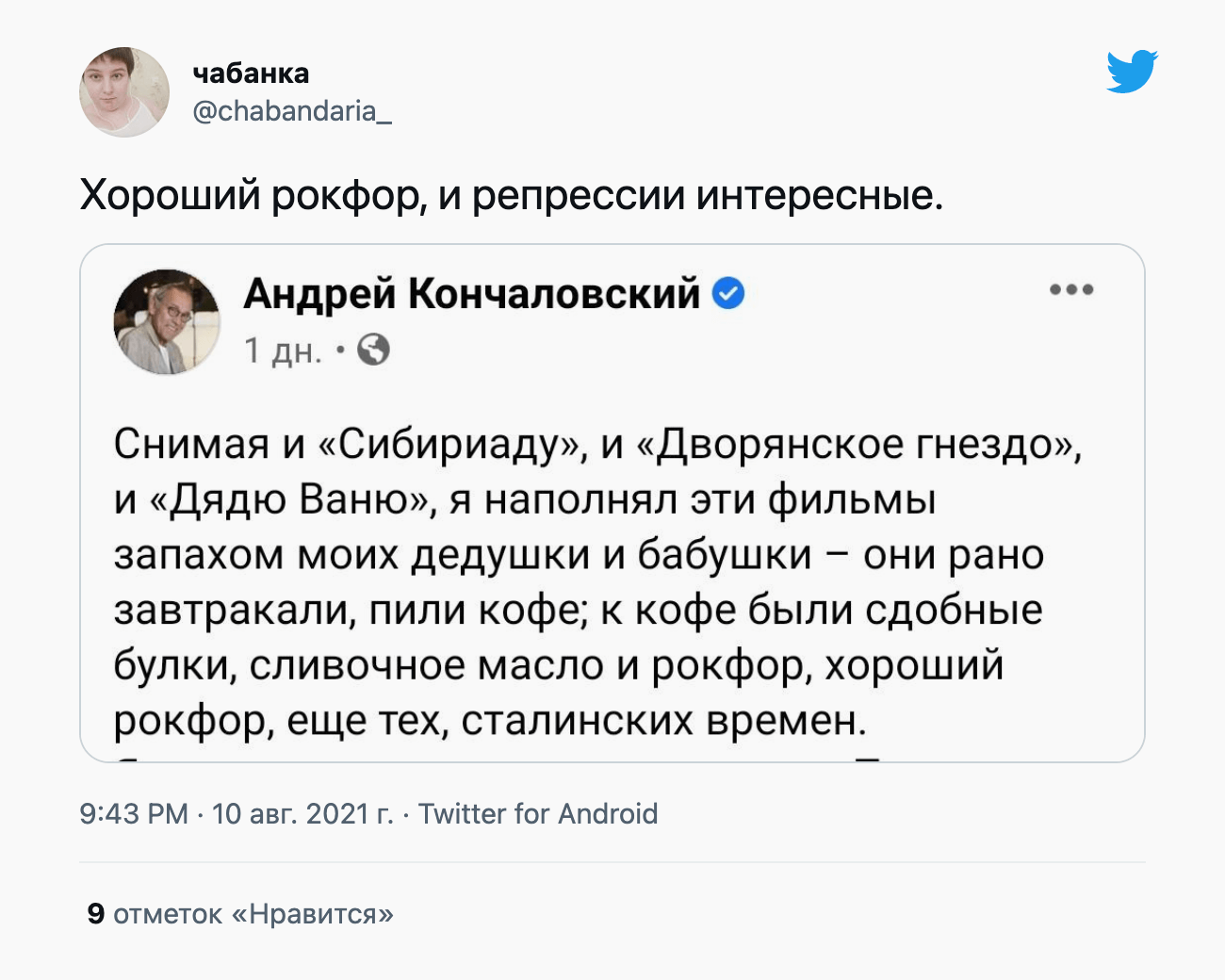Click «Дворянское гнездо» in the quoted post
This screenshot has height=980, width=1225.
[x=855, y=443]
